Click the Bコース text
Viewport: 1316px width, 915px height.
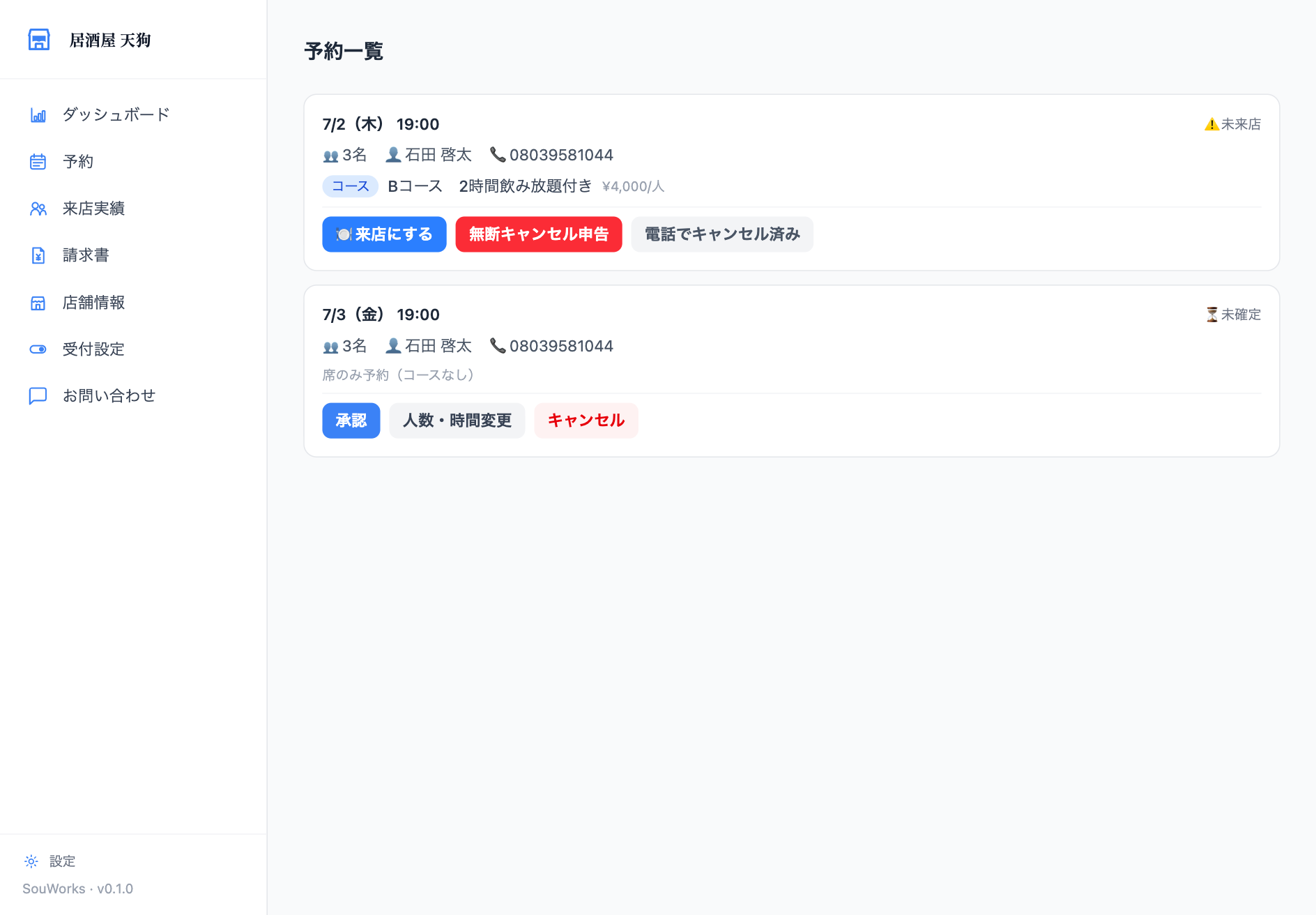[x=415, y=186]
